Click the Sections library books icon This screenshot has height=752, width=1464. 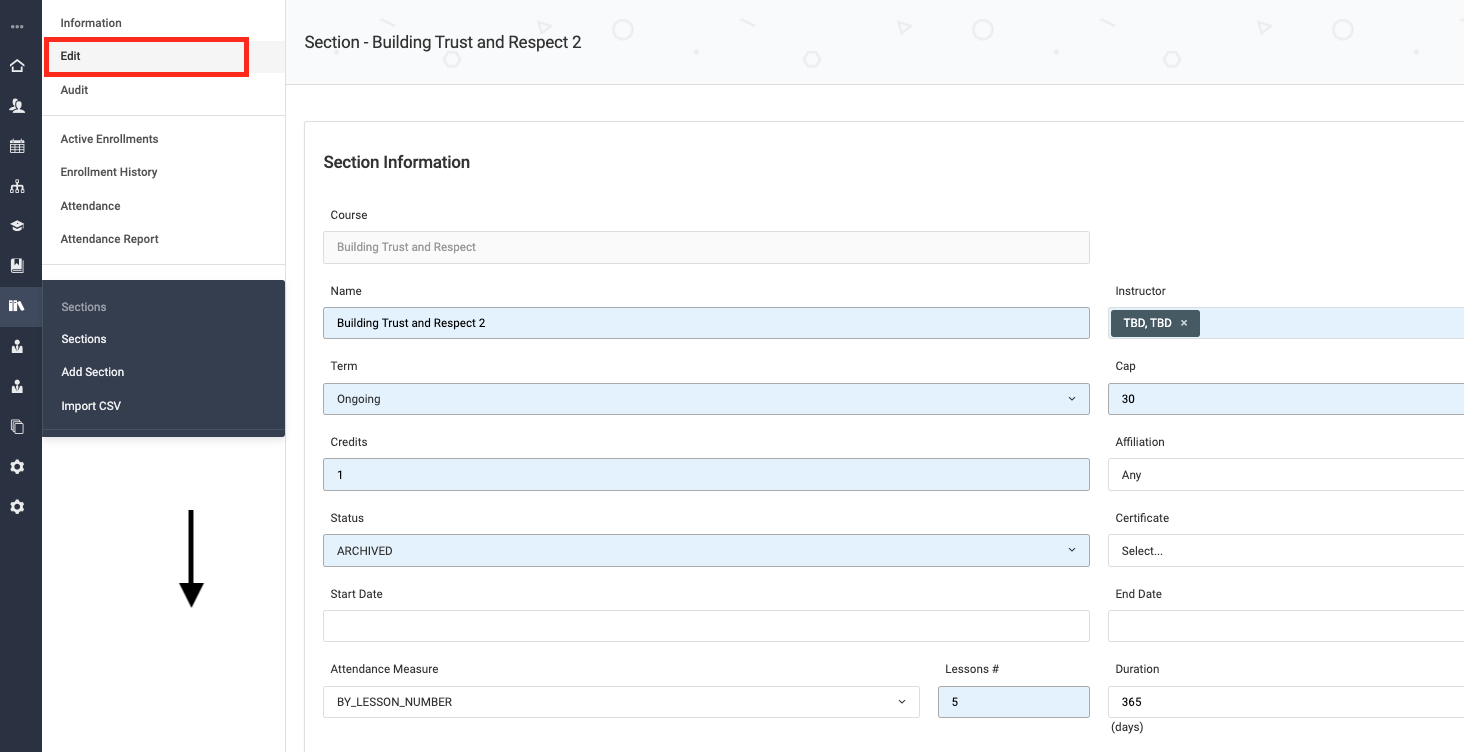click(17, 306)
